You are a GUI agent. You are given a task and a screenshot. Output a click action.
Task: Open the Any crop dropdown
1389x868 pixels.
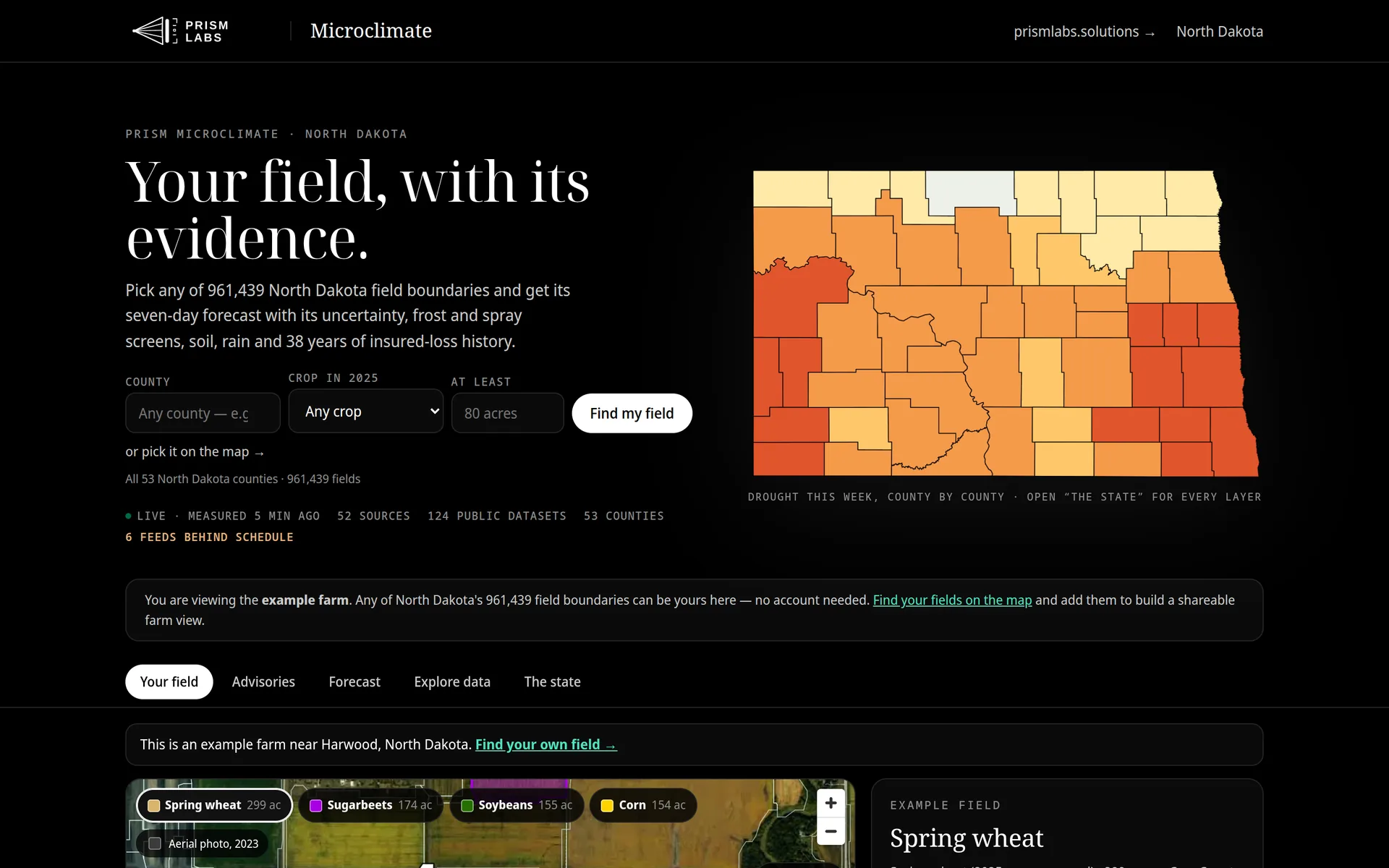[366, 411]
